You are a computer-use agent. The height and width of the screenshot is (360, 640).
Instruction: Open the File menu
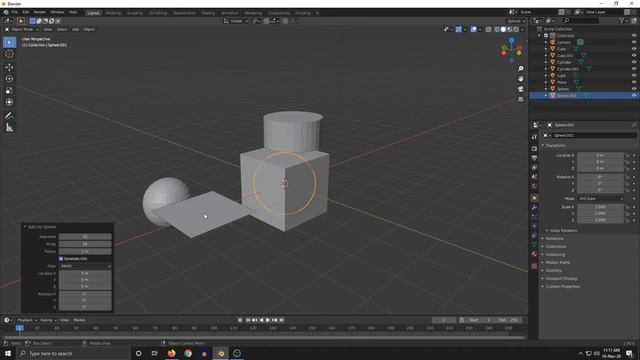pos(15,12)
